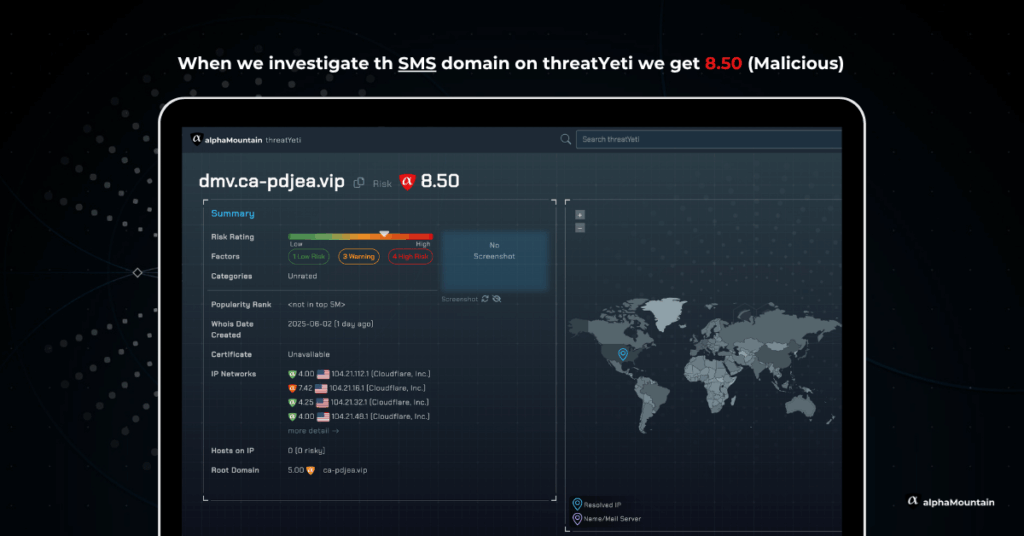The width and height of the screenshot is (1024, 536).
Task: Click the Unrated categories value
Action: pos(302,276)
